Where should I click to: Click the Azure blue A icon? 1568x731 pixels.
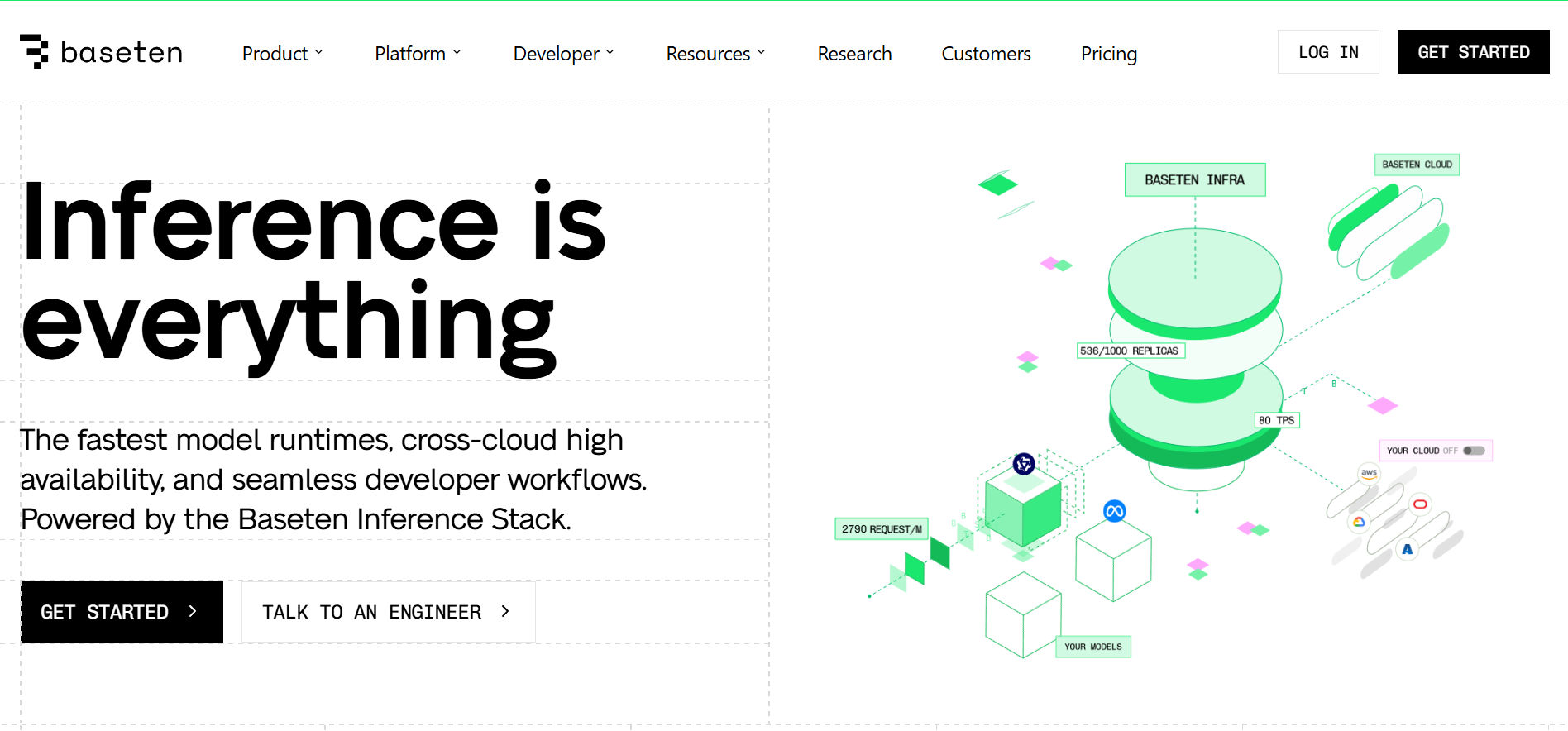pos(1407,549)
